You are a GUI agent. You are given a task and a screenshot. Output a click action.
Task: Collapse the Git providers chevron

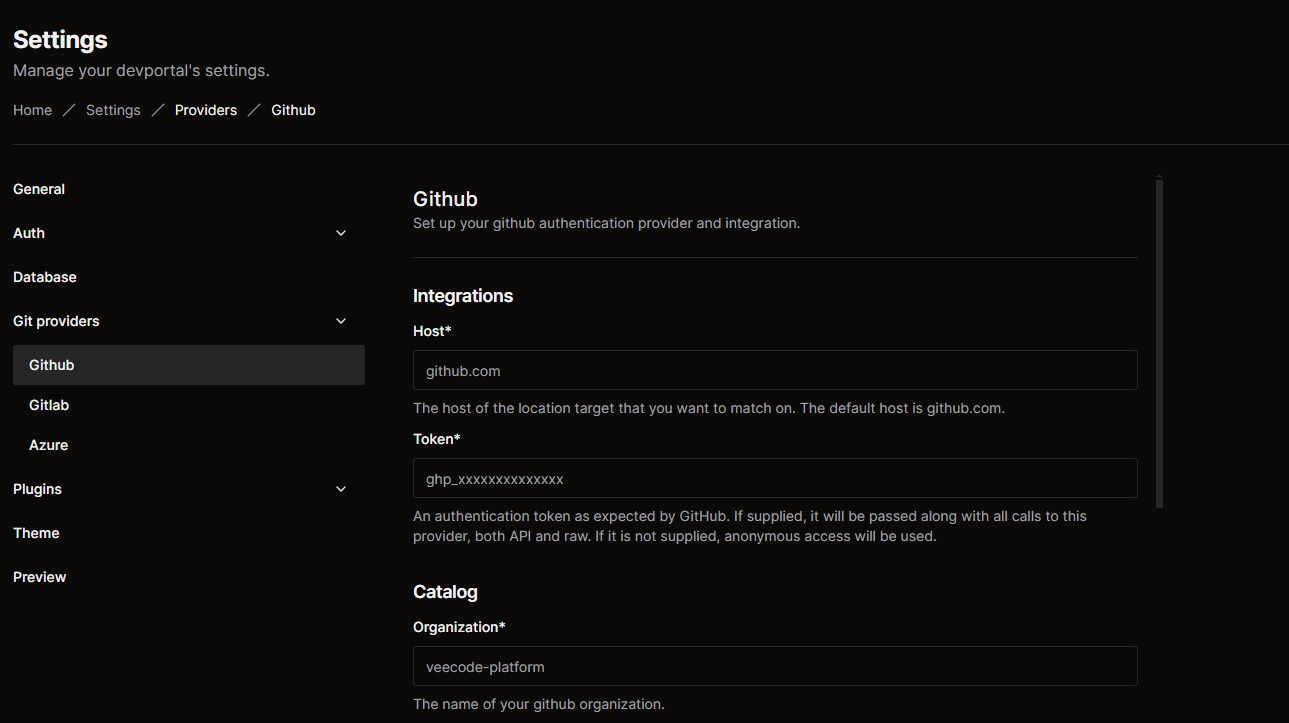point(341,321)
